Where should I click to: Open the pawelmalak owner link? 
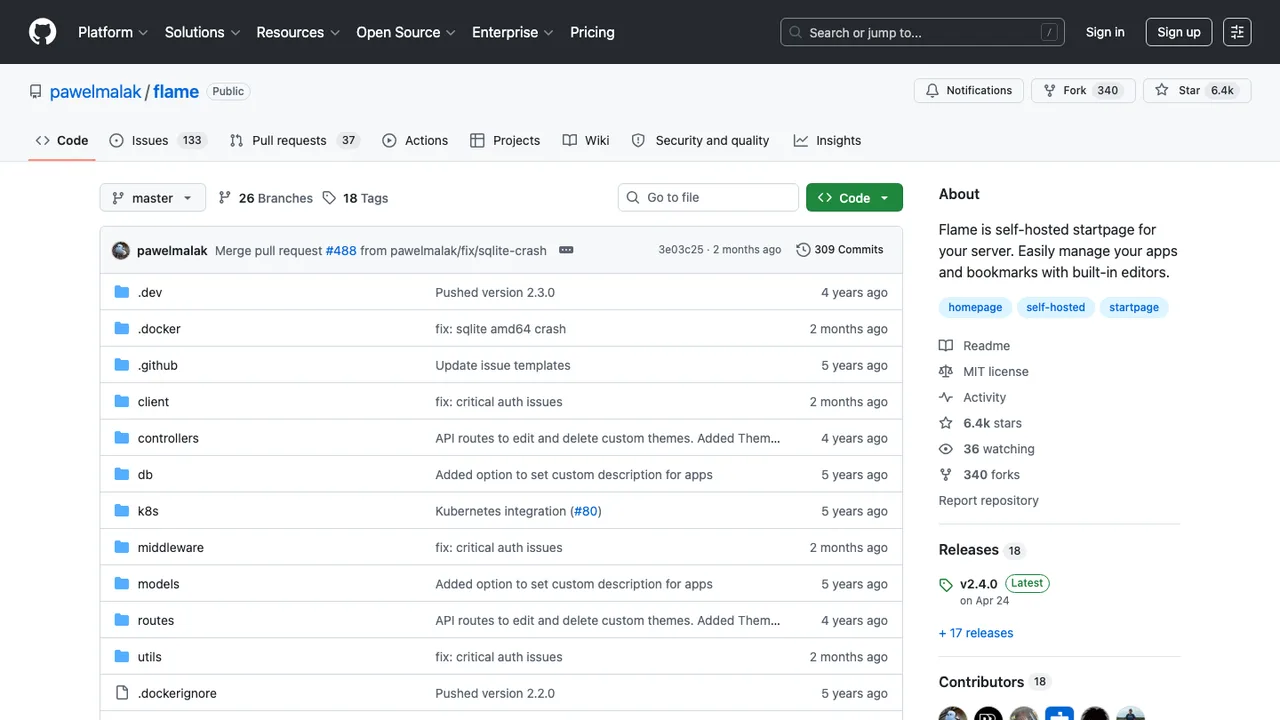coord(97,91)
